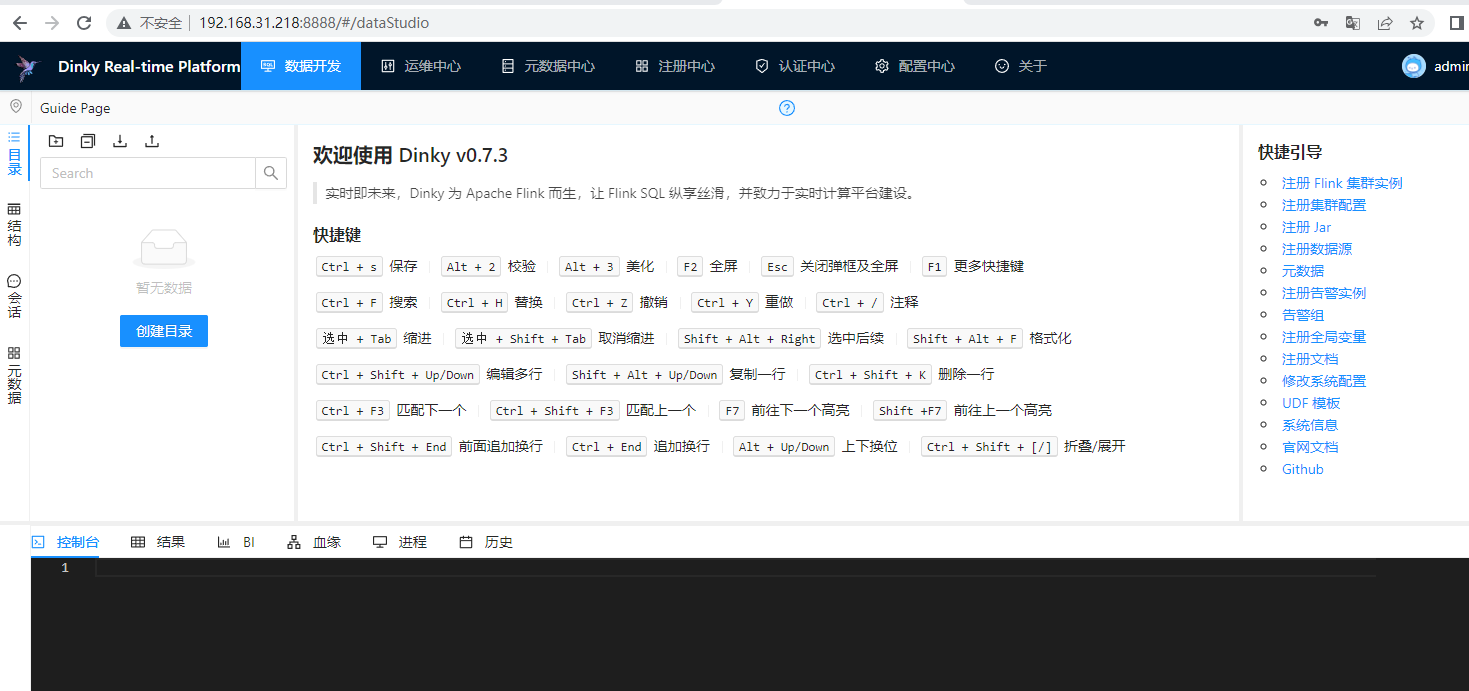Click the blue help question mark icon

tap(787, 108)
